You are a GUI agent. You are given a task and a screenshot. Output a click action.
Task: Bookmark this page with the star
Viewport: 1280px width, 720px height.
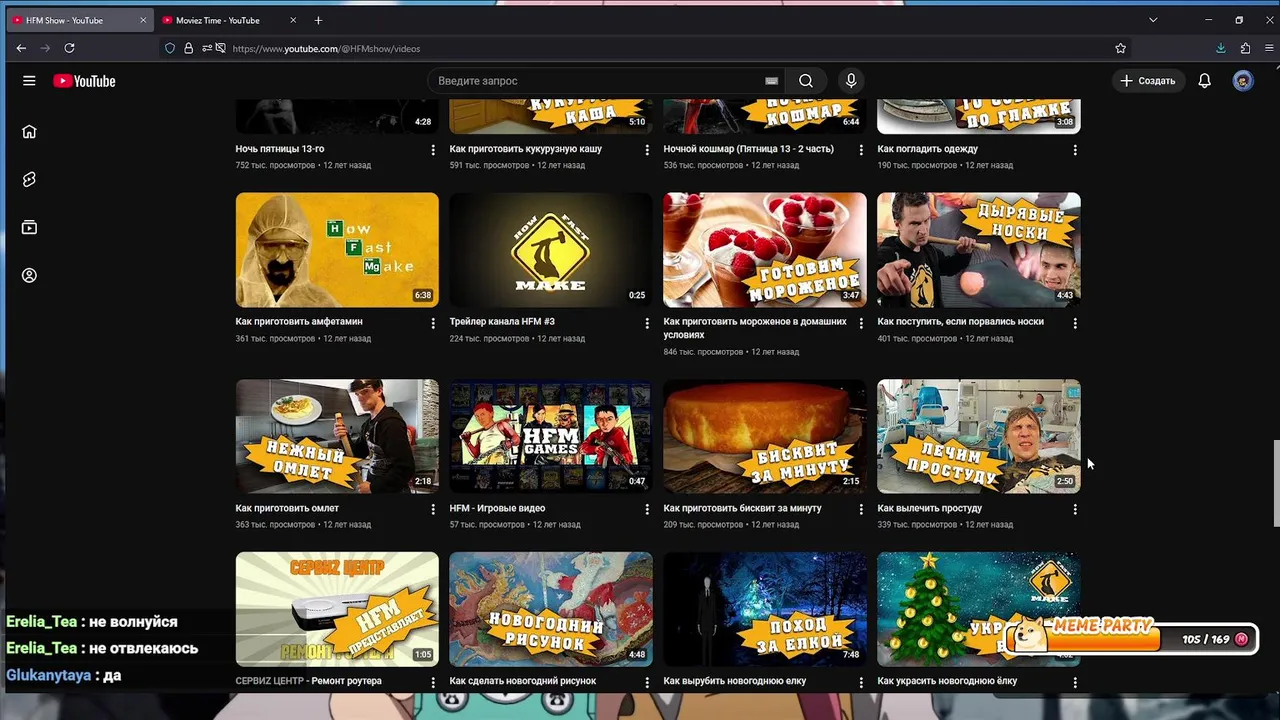click(1121, 48)
